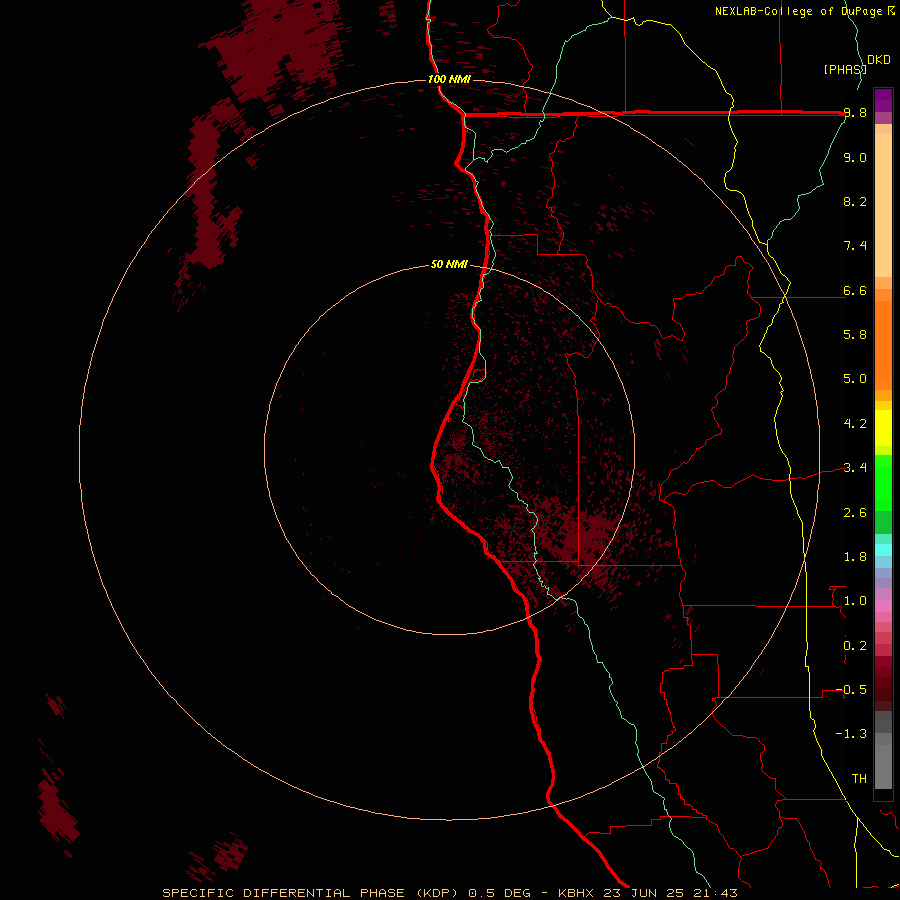
Task: Pick the bright green segment of the color bar
Action: [883, 483]
